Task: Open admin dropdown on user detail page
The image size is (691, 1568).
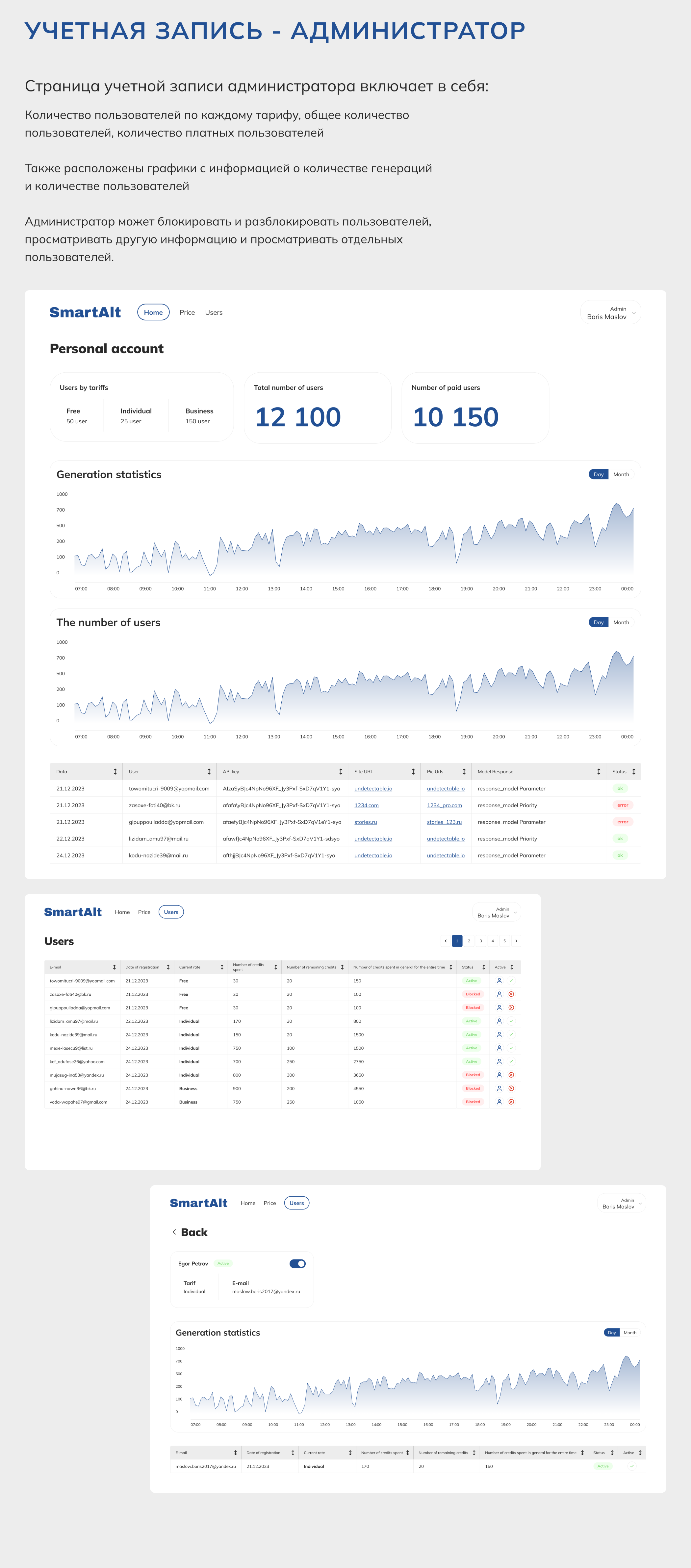Action: (640, 1204)
